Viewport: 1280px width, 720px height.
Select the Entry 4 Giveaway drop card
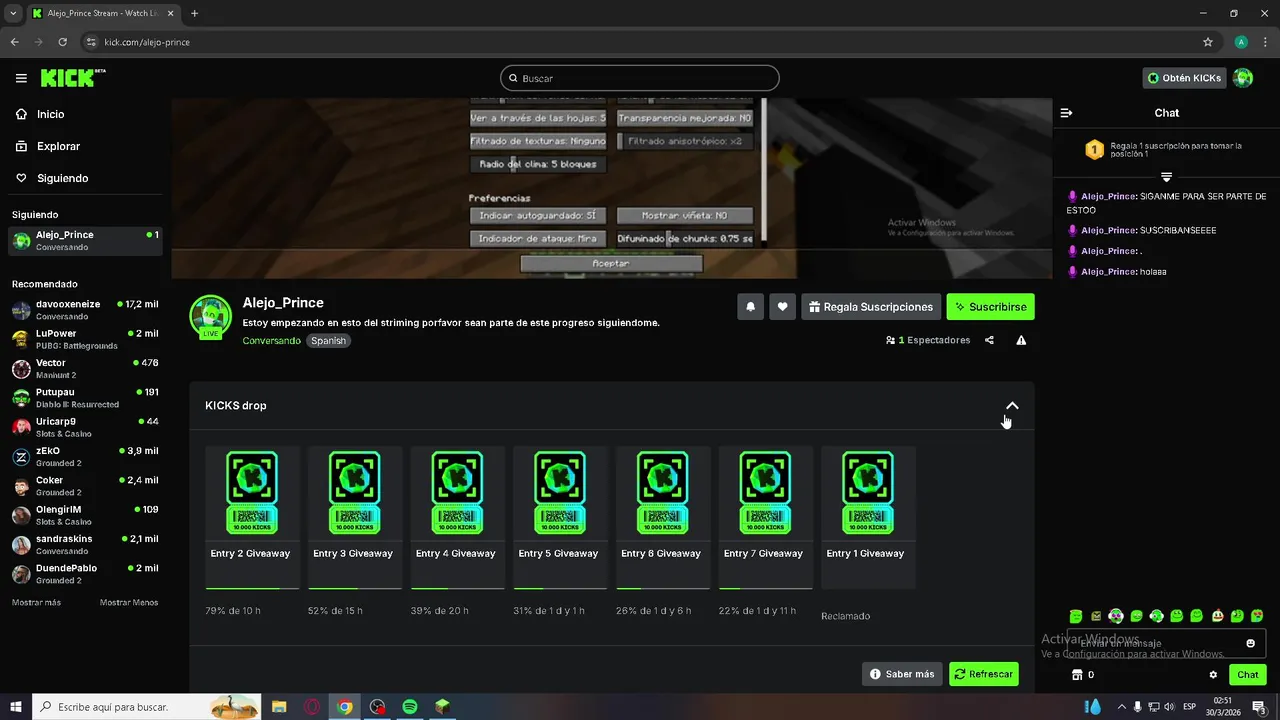click(457, 518)
